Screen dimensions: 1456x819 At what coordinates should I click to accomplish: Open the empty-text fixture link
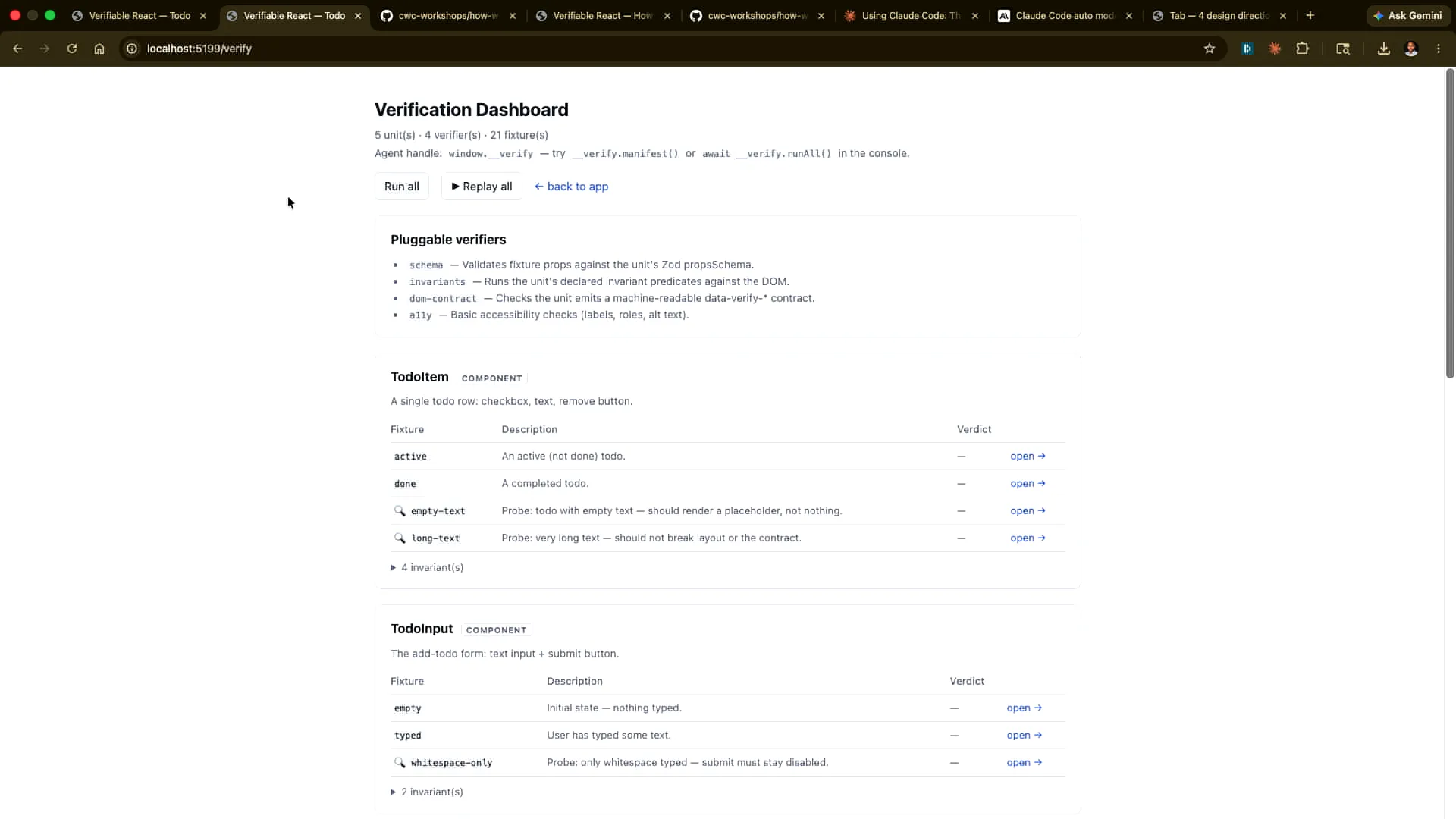[1028, 510]
